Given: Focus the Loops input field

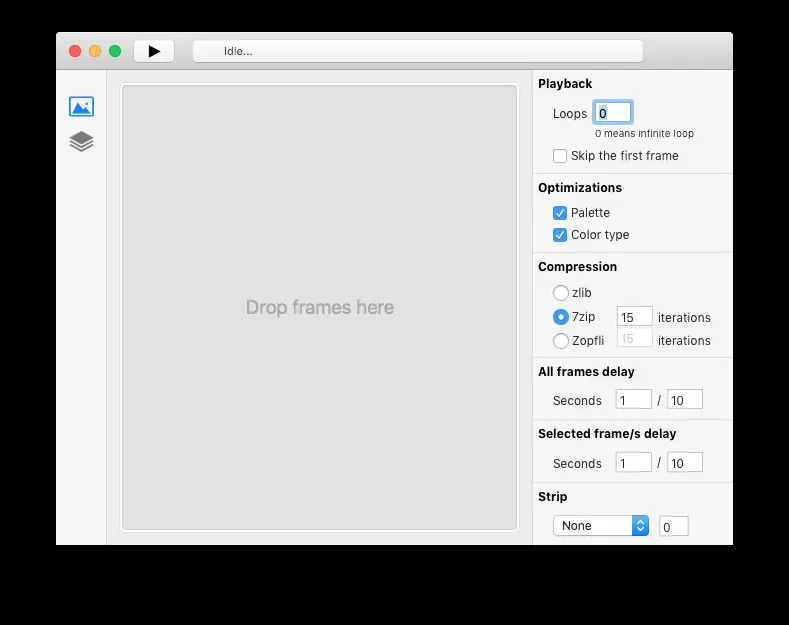Looking at the screenshot, I should pos(612,113).
